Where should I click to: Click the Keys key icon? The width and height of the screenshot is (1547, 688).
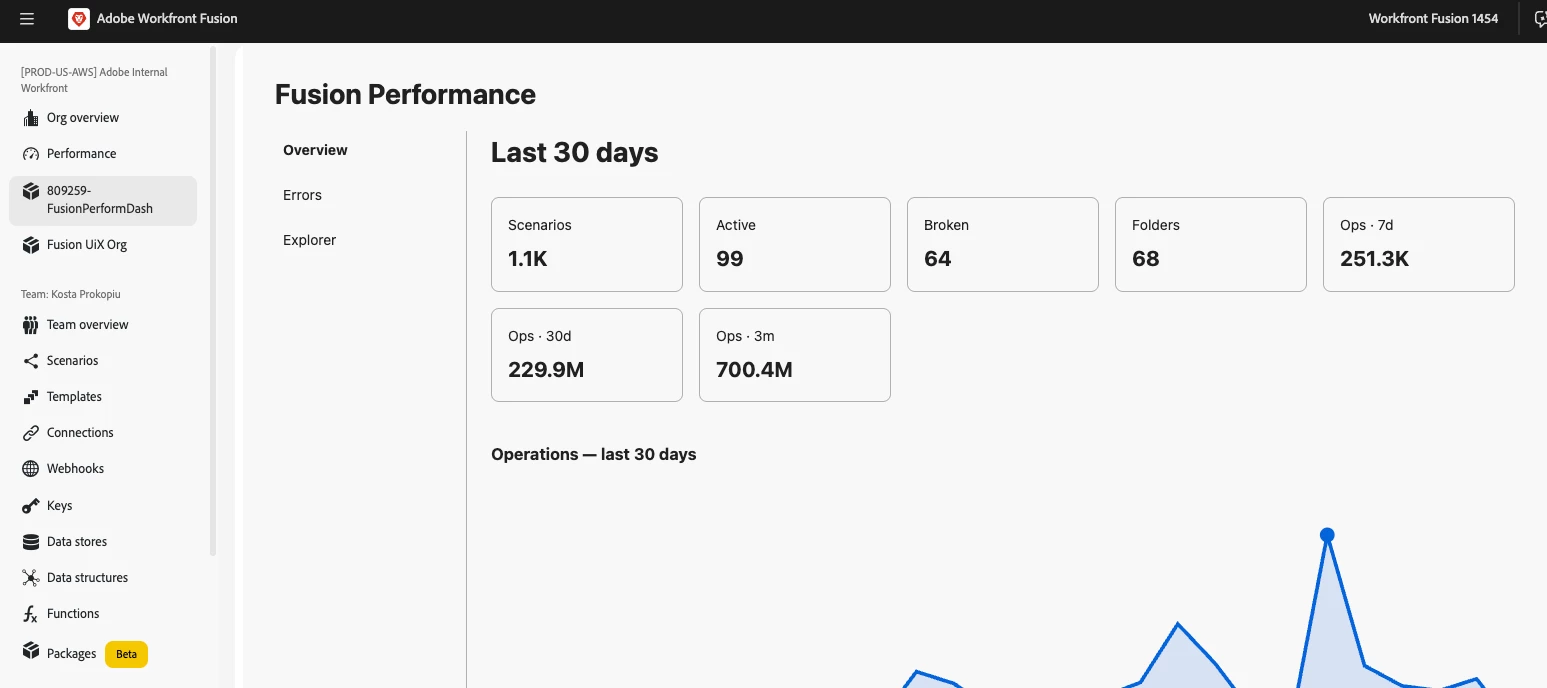point(30,506)
